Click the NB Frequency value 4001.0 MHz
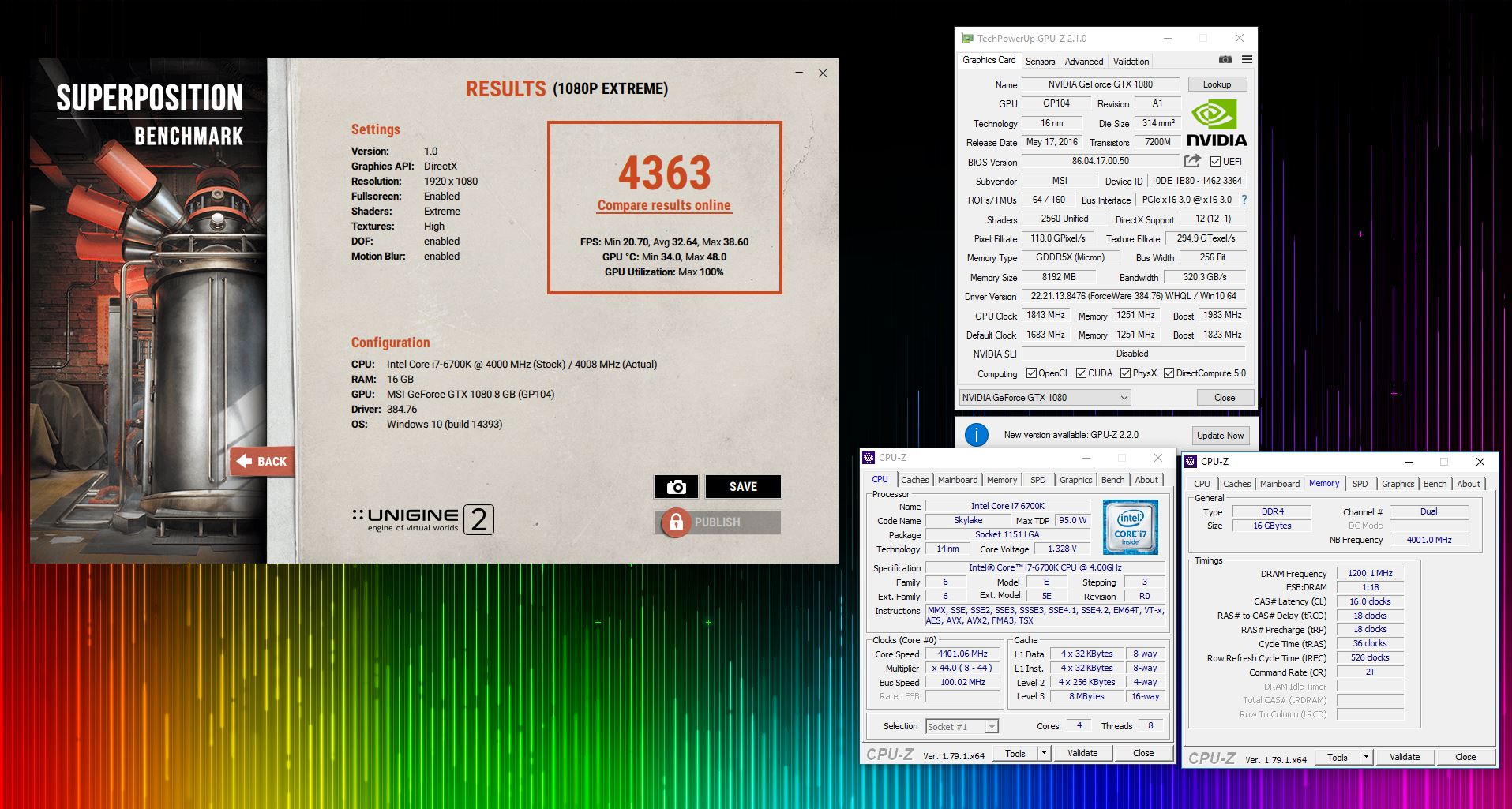The height and width of the screenshot is (809, 1512). 1429,541
